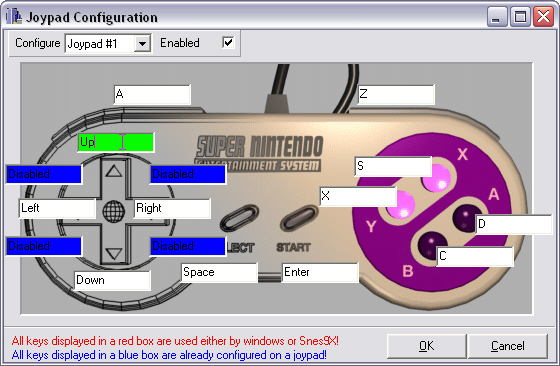Click the lower-right blue Disabled diagonal field
This screenshot has height=366, width=560.
click(x=188, y=246)
